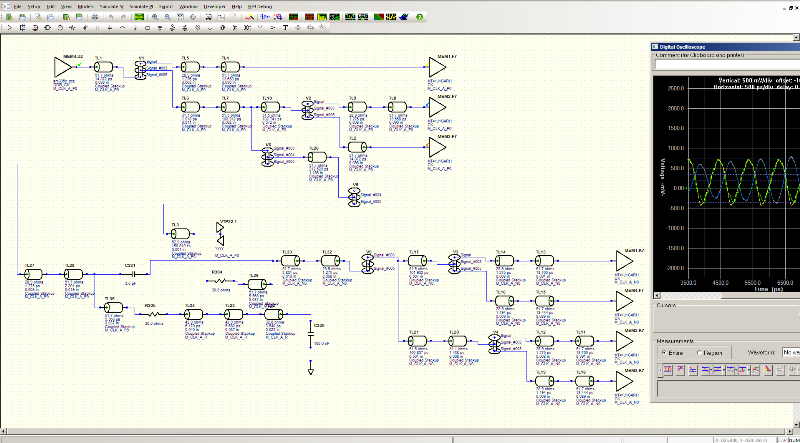The width and height of the screenshot is (800, 443).
Task: Open the Waveform dropdown list
Action: point(791,352)
